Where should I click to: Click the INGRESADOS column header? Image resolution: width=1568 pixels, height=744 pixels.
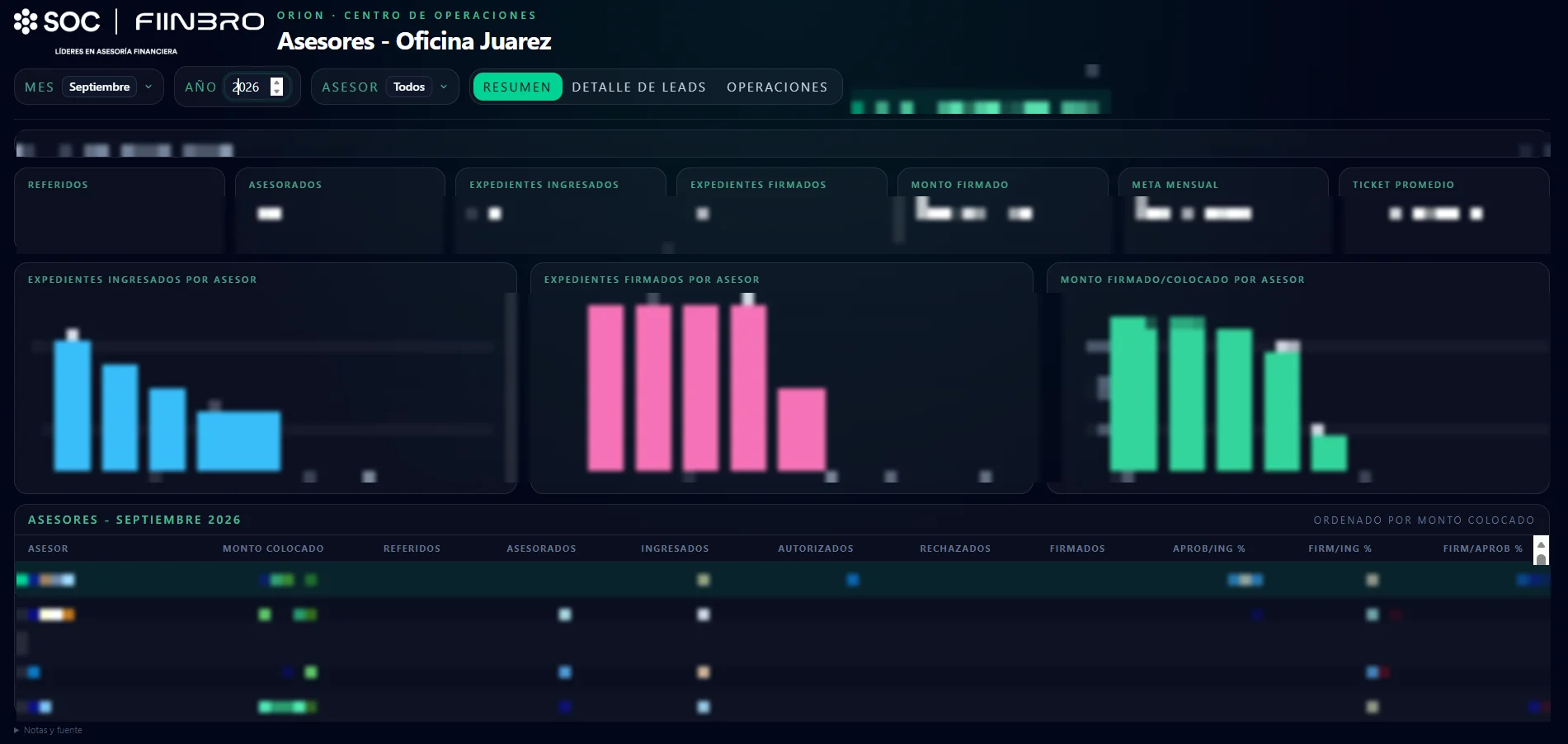click(675, 549)
